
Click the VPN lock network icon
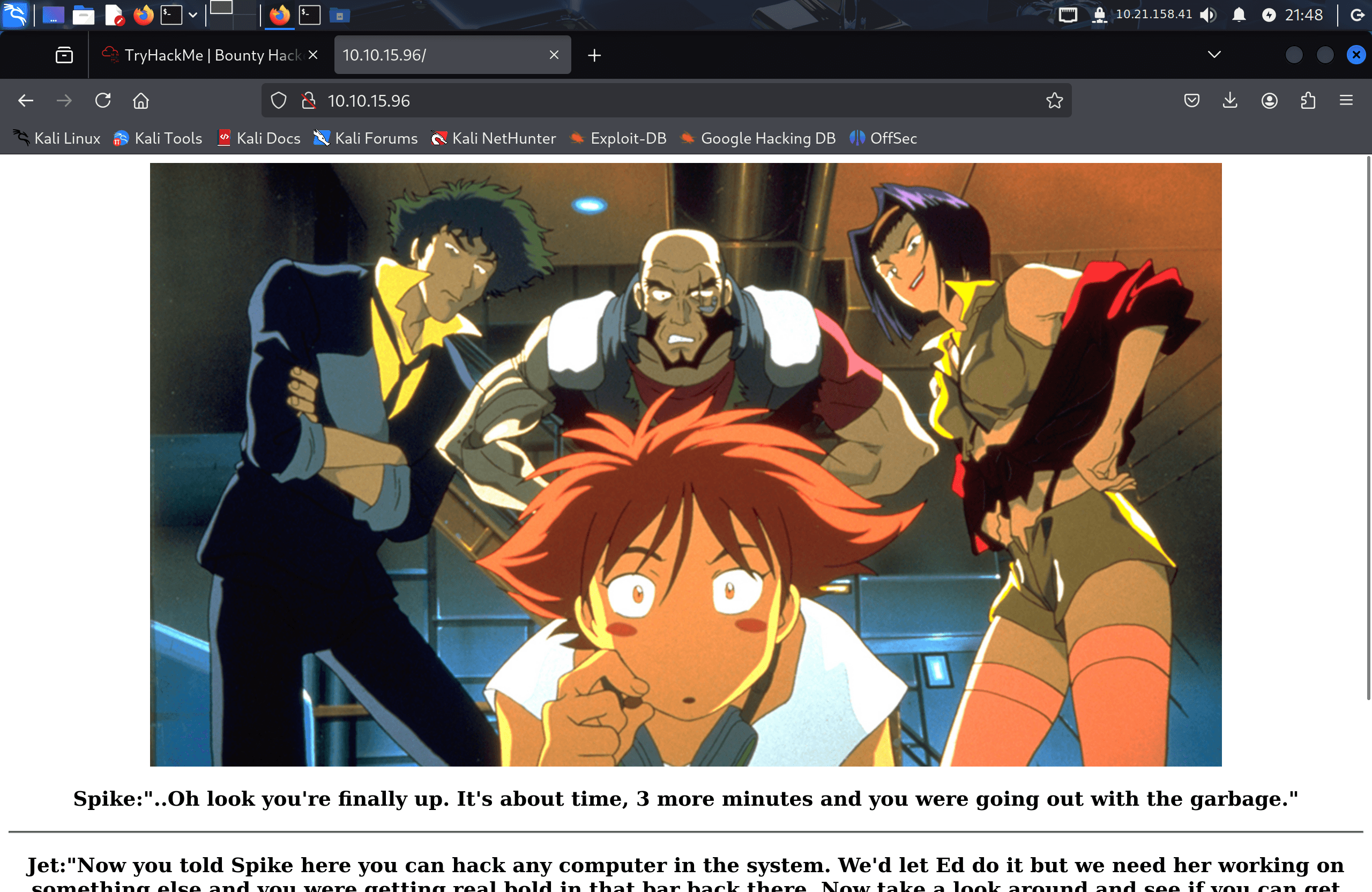click(1099, 15)
